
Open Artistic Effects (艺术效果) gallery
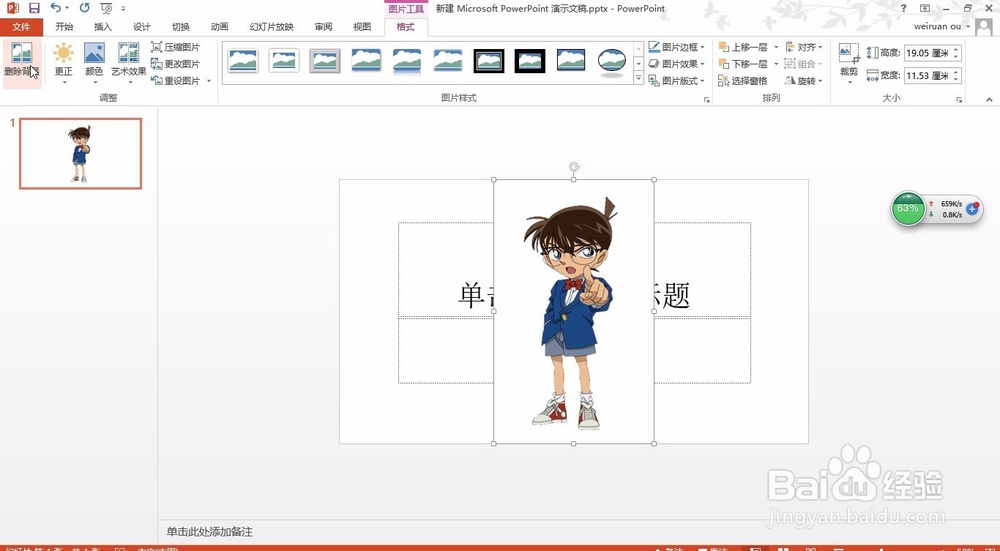point(129,62)
